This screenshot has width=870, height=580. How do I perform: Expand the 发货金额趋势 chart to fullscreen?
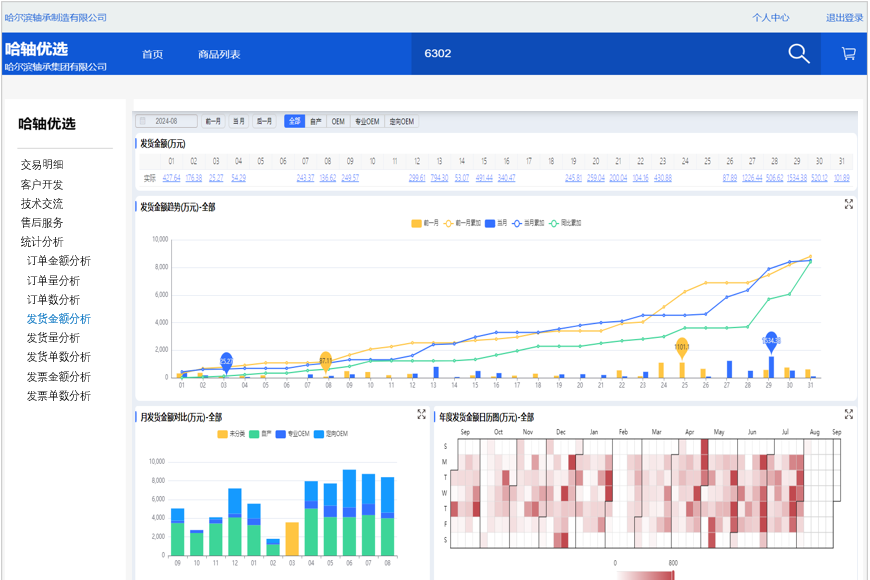848,204
